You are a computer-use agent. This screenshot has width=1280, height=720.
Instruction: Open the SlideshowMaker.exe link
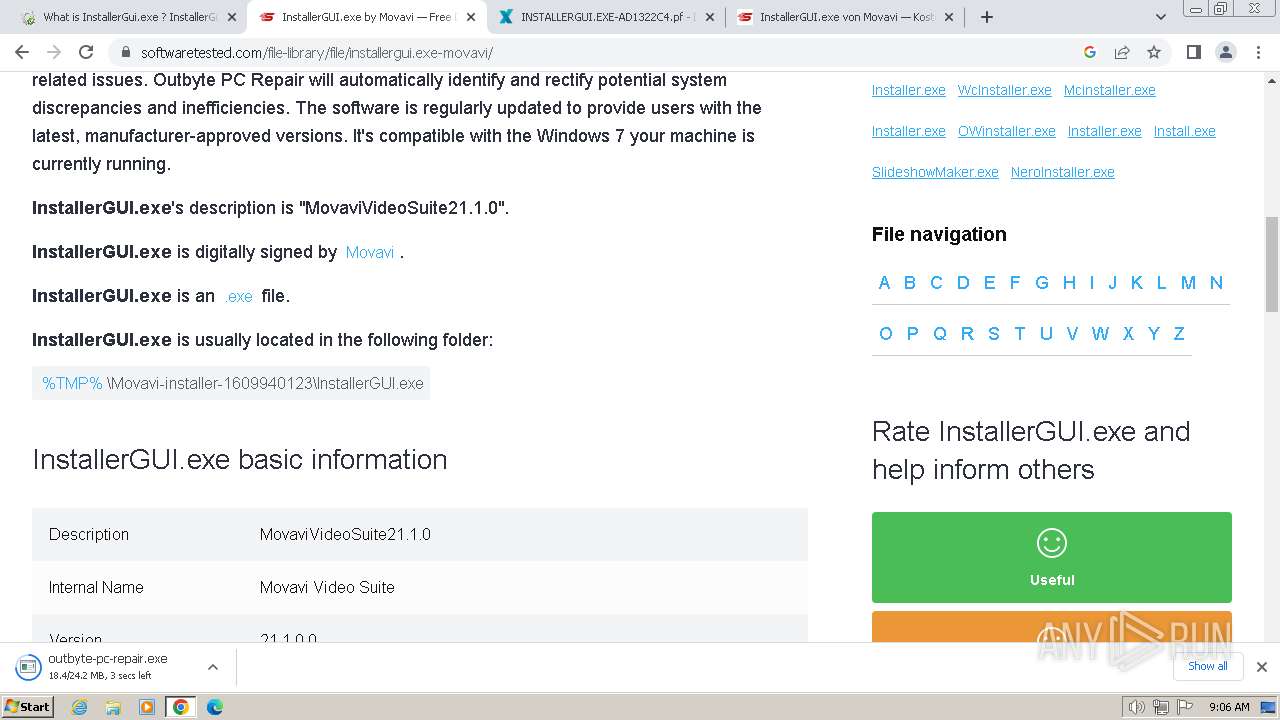935,172
